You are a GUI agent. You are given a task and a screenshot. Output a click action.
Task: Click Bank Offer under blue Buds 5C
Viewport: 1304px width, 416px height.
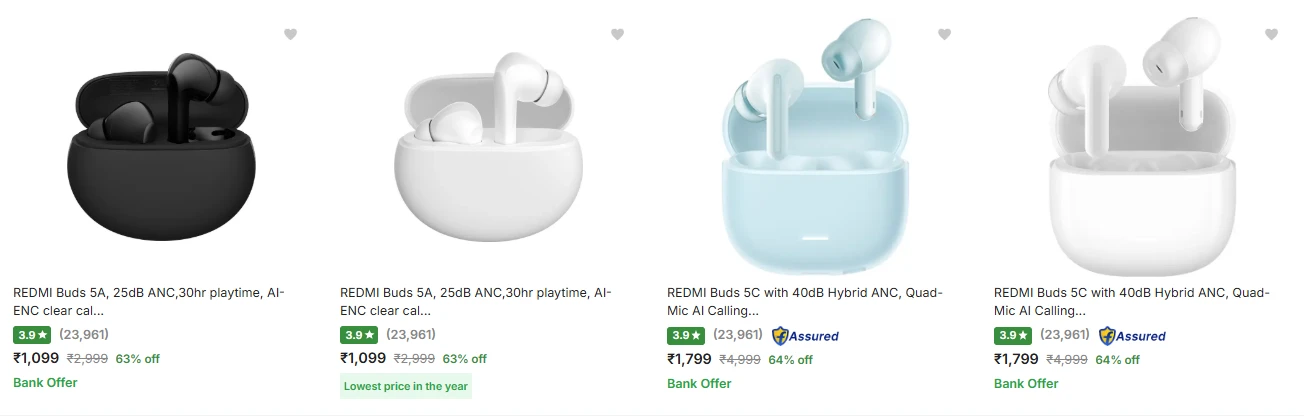click(699, 384)
